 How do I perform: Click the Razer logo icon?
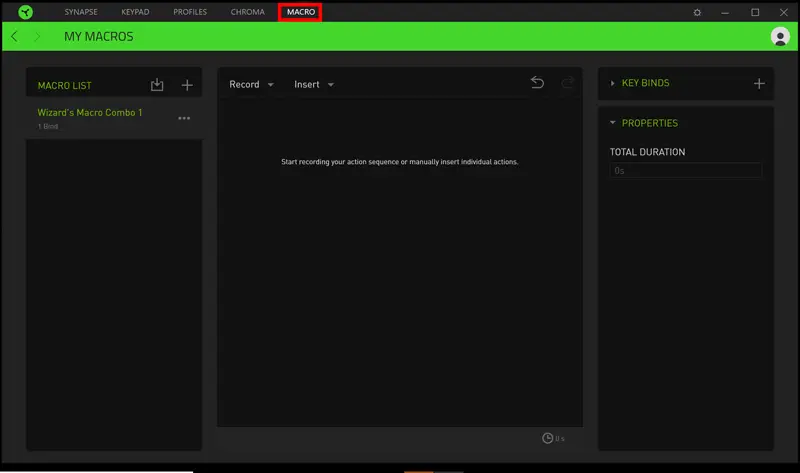(26, 12)
